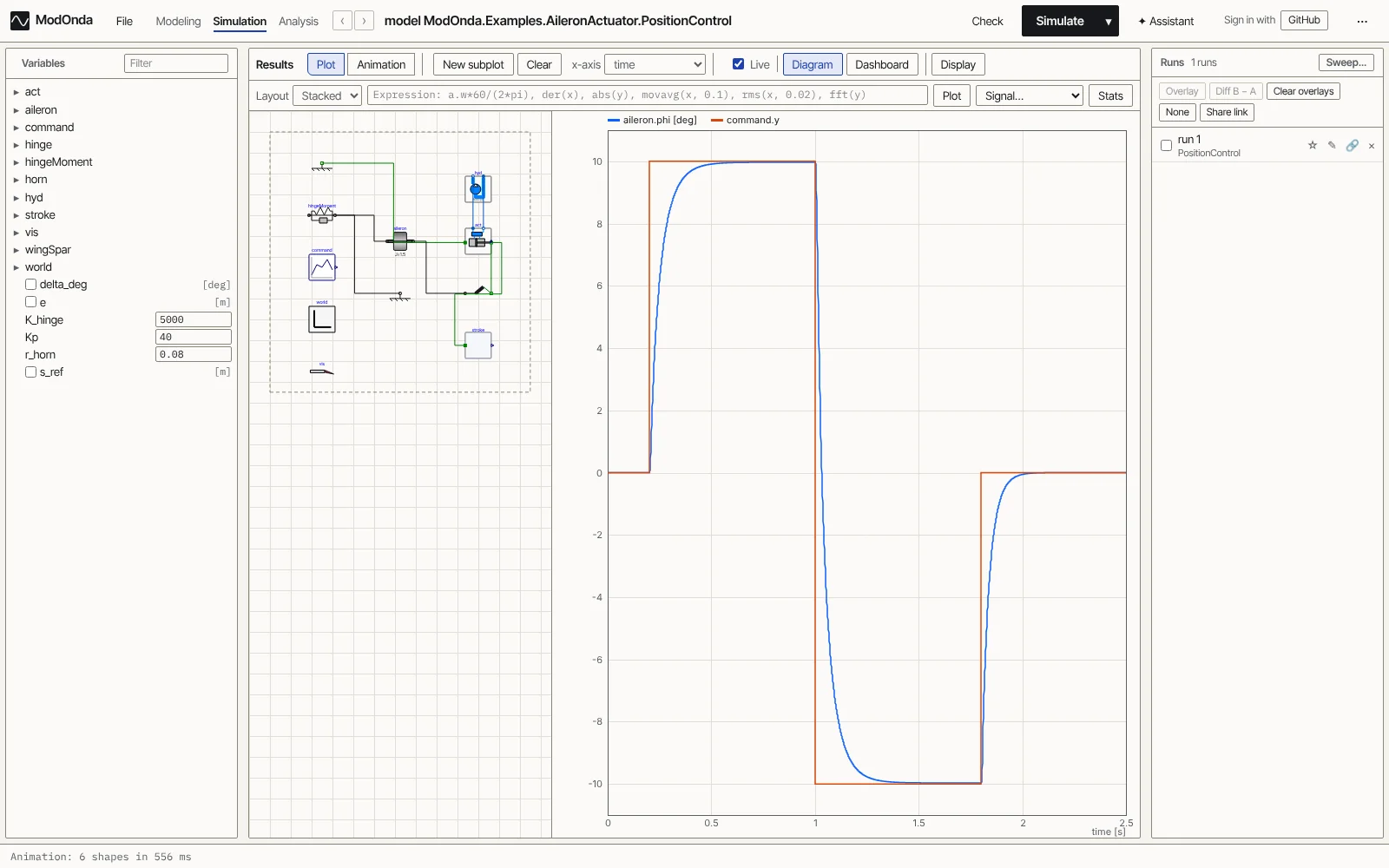The image size is (1389, 868).
Task: Click the aileron.phi blue legend swatch
Action: pos(614,121)
